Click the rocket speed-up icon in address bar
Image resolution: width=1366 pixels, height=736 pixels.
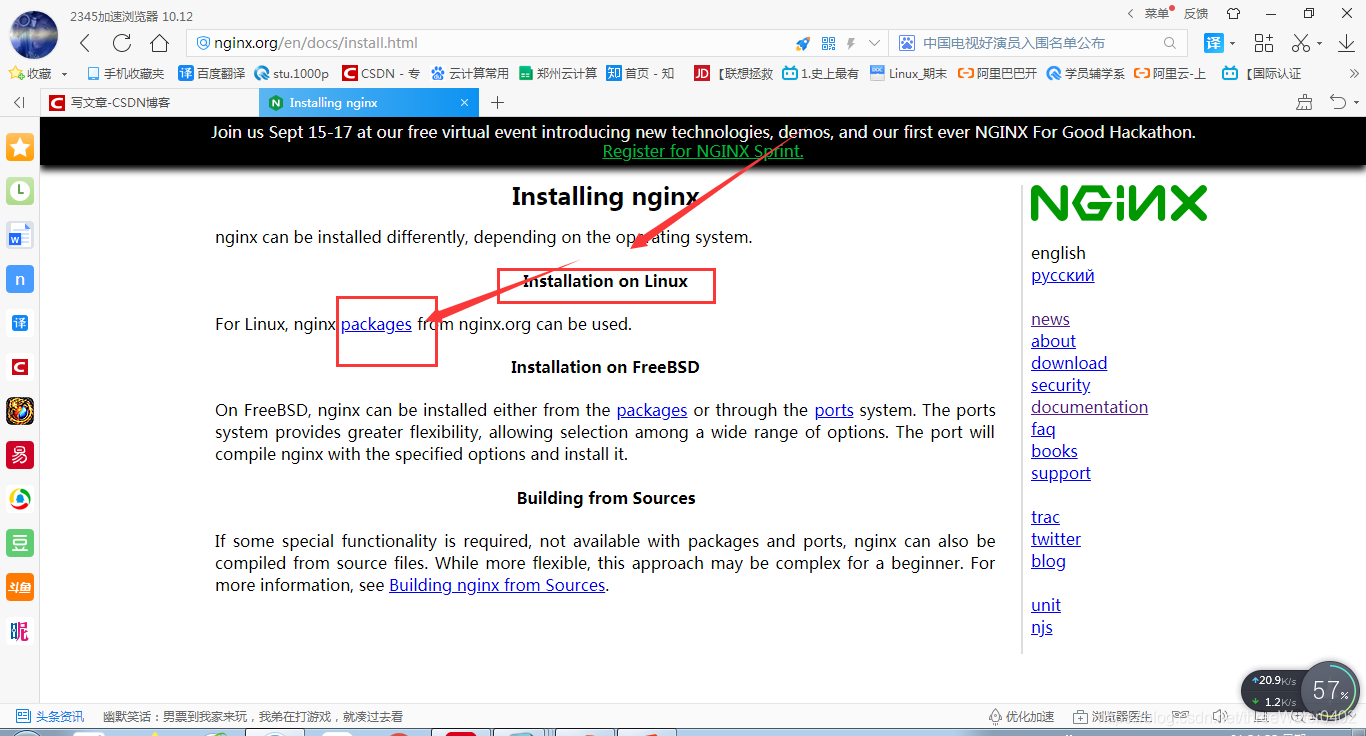click(803, 43)
